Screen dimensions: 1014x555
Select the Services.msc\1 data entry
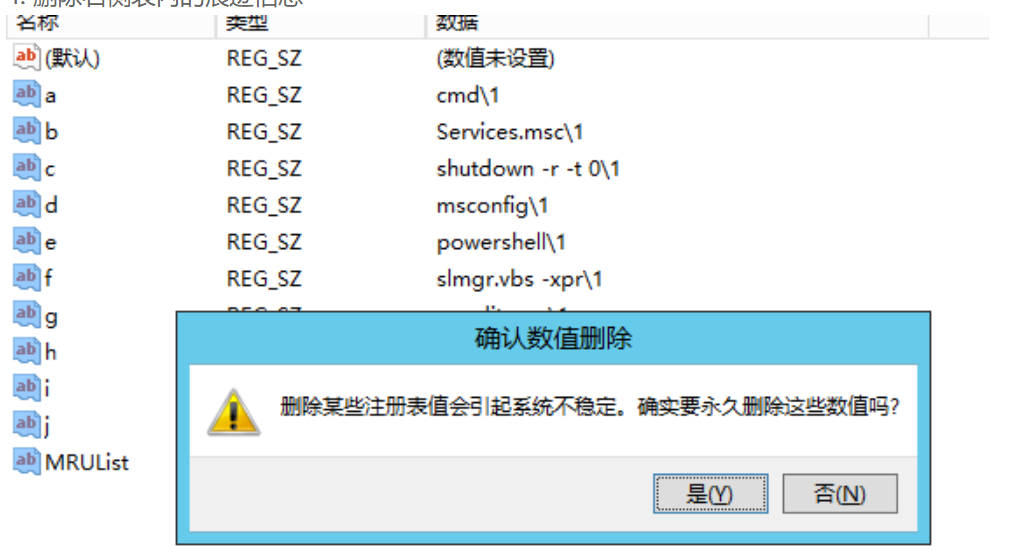pyautogui.click(x=510, y=132)
